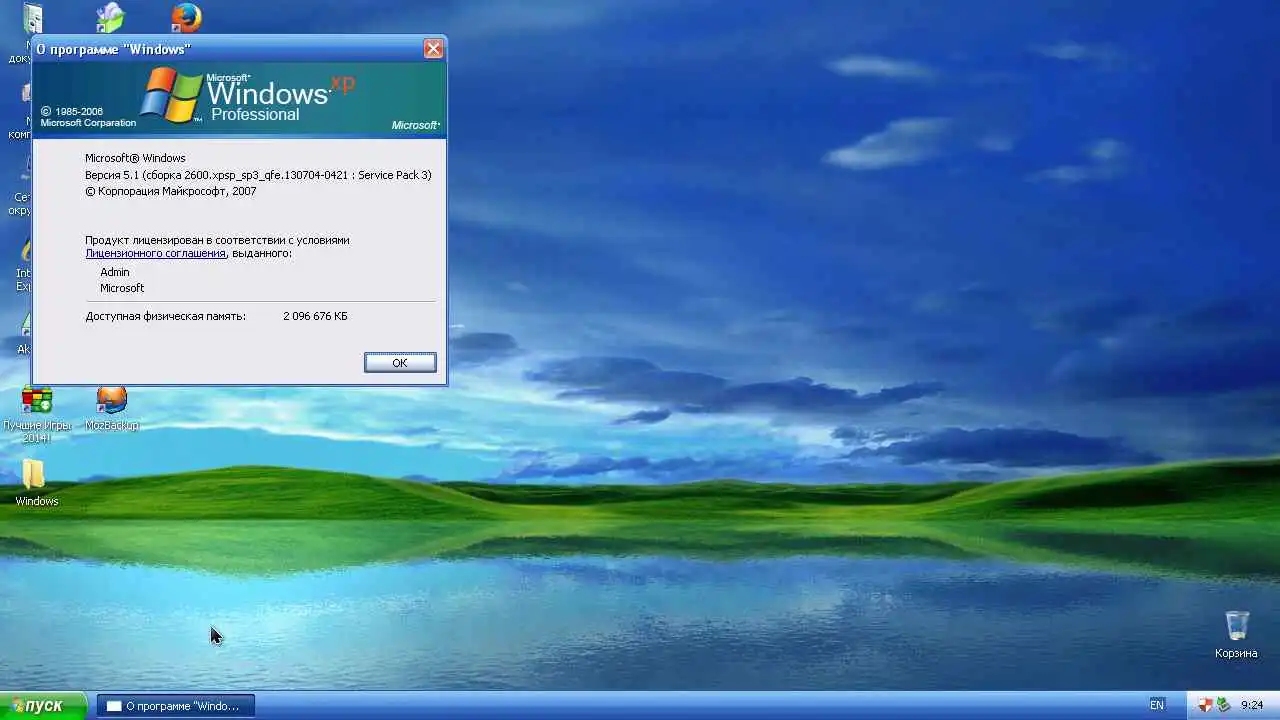Click the 9:24 clock in the tray
This screenshot has height=720, width=1280.
click(x=1252, y=705)
